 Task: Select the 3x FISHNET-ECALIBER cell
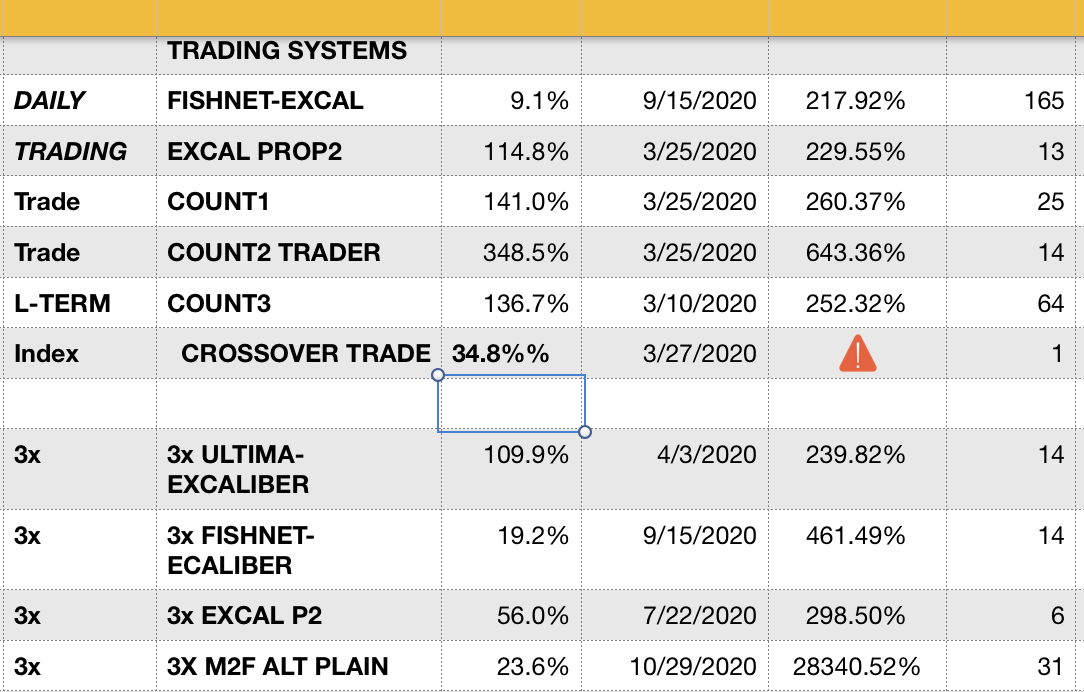click(x=241, y=551)
